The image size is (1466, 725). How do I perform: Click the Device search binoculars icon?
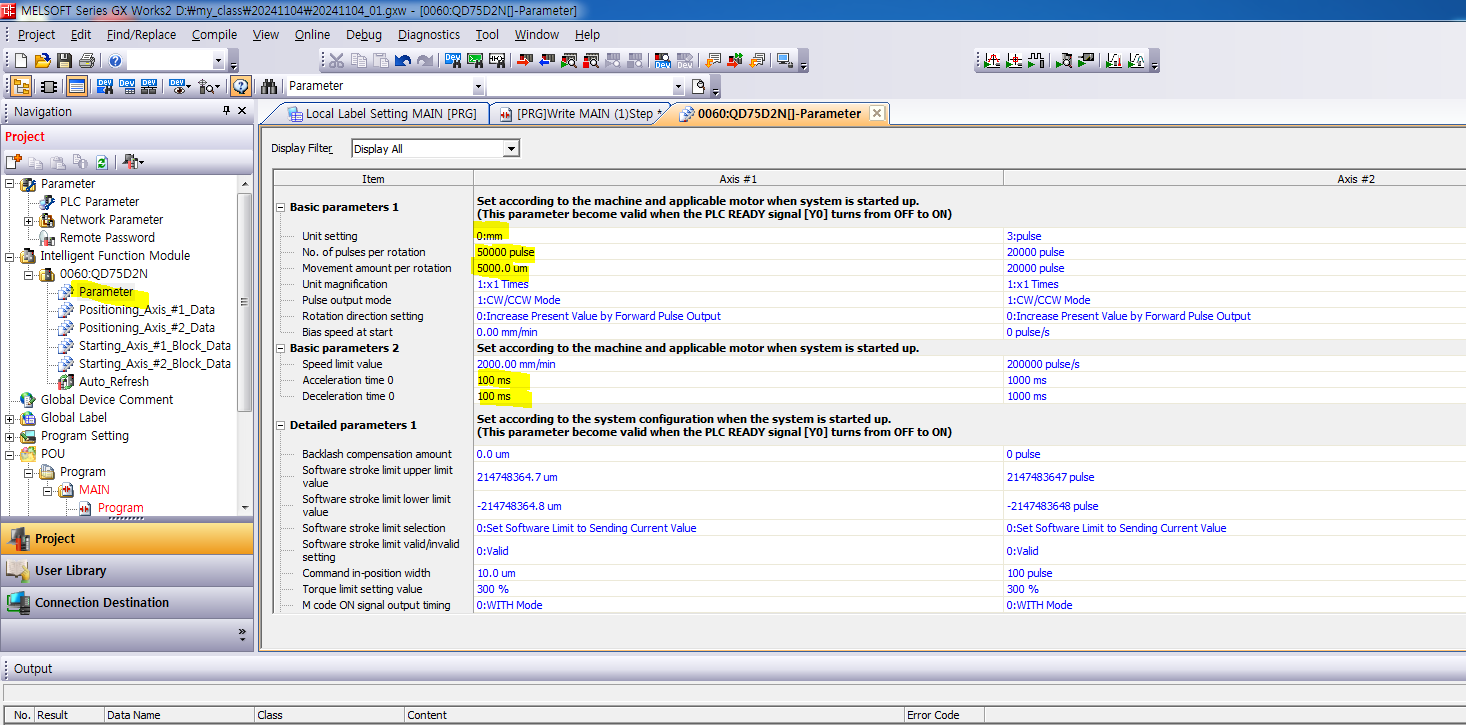pos(452,61)
